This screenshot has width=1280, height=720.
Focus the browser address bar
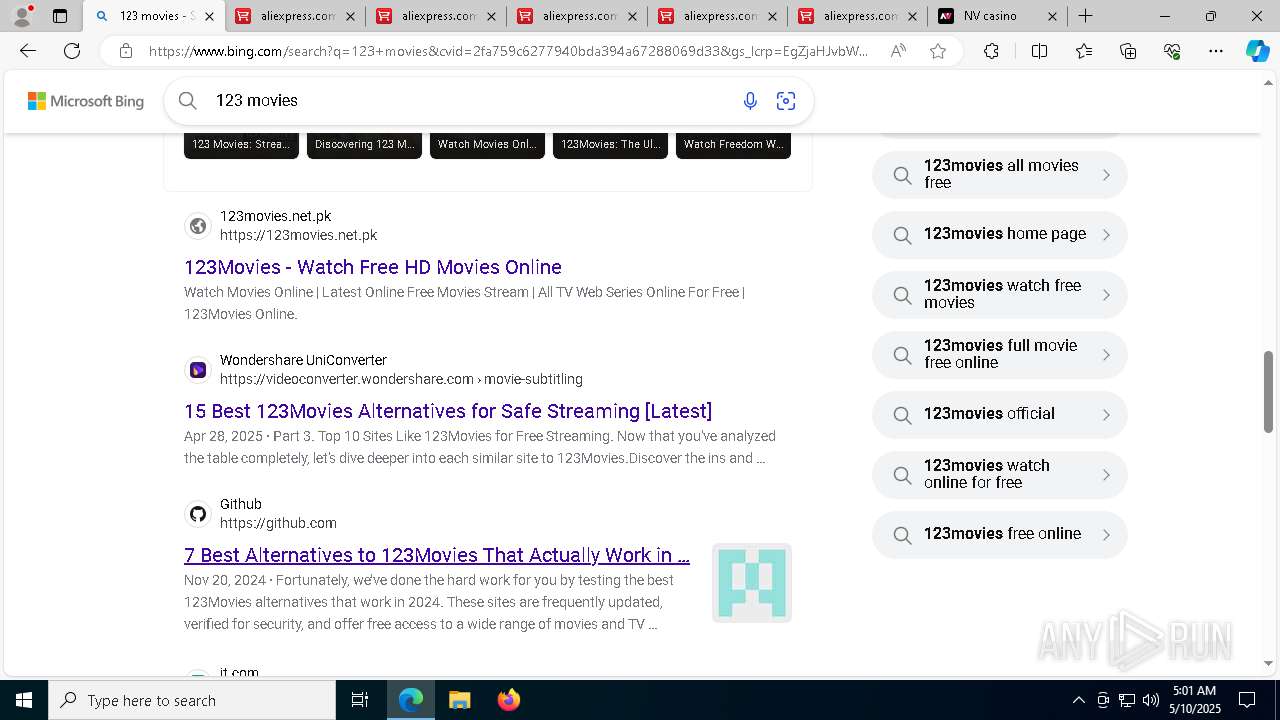click(x=508, y=51)
